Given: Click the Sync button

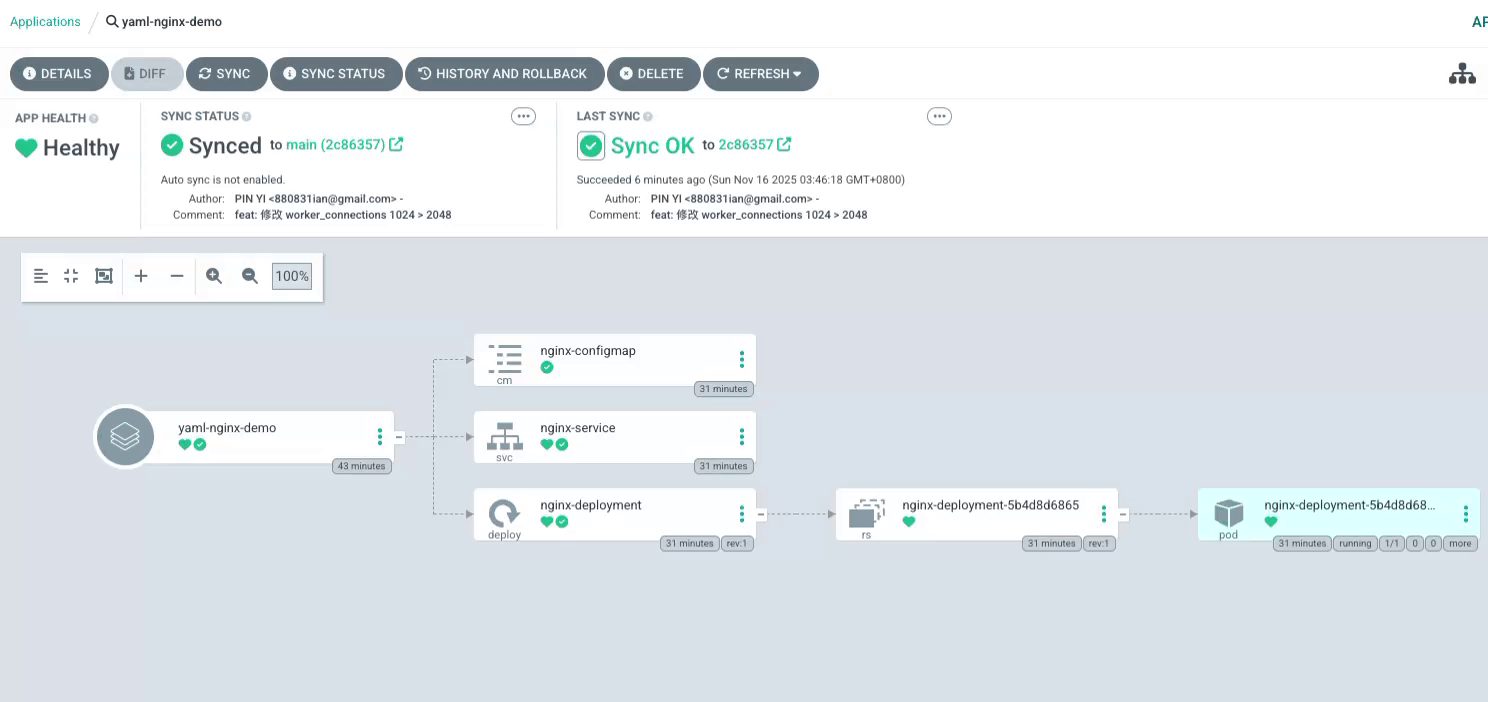Looking at the screenshot, I should (x=225, y=74).
